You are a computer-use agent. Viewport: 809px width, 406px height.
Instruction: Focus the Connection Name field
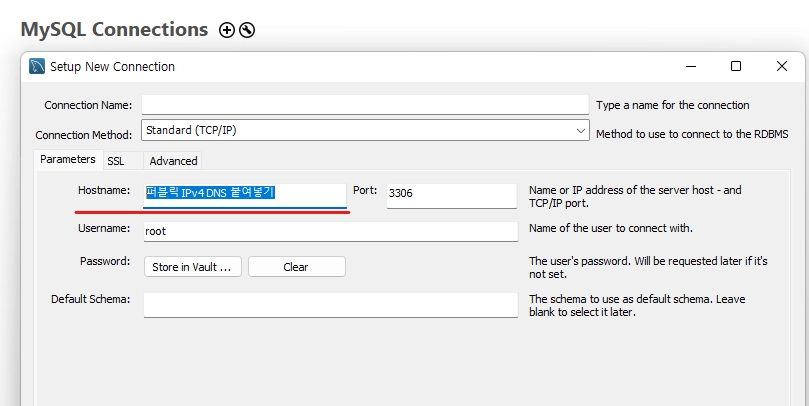(365, 105)
